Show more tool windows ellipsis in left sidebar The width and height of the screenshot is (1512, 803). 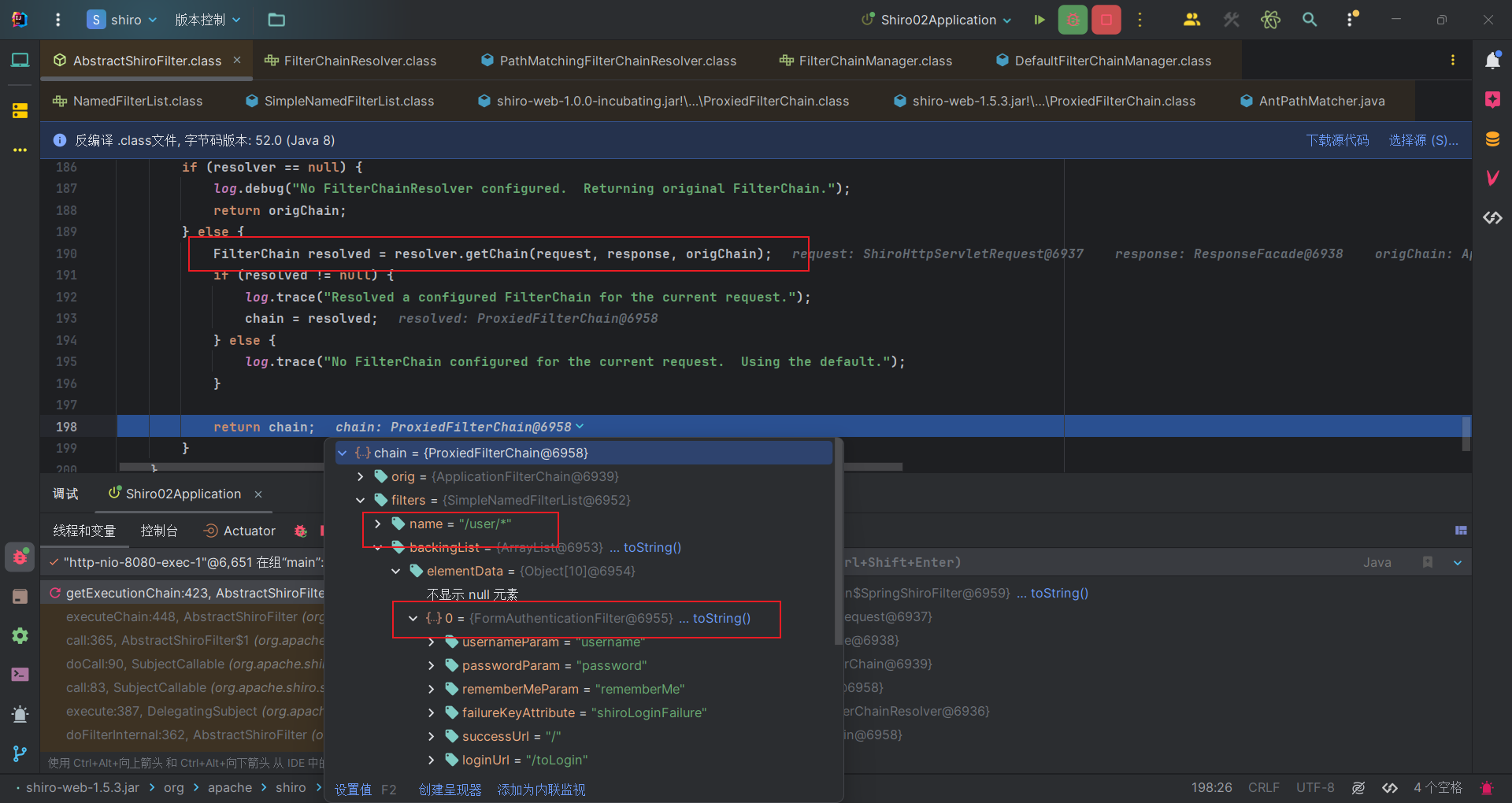[20, 150]
